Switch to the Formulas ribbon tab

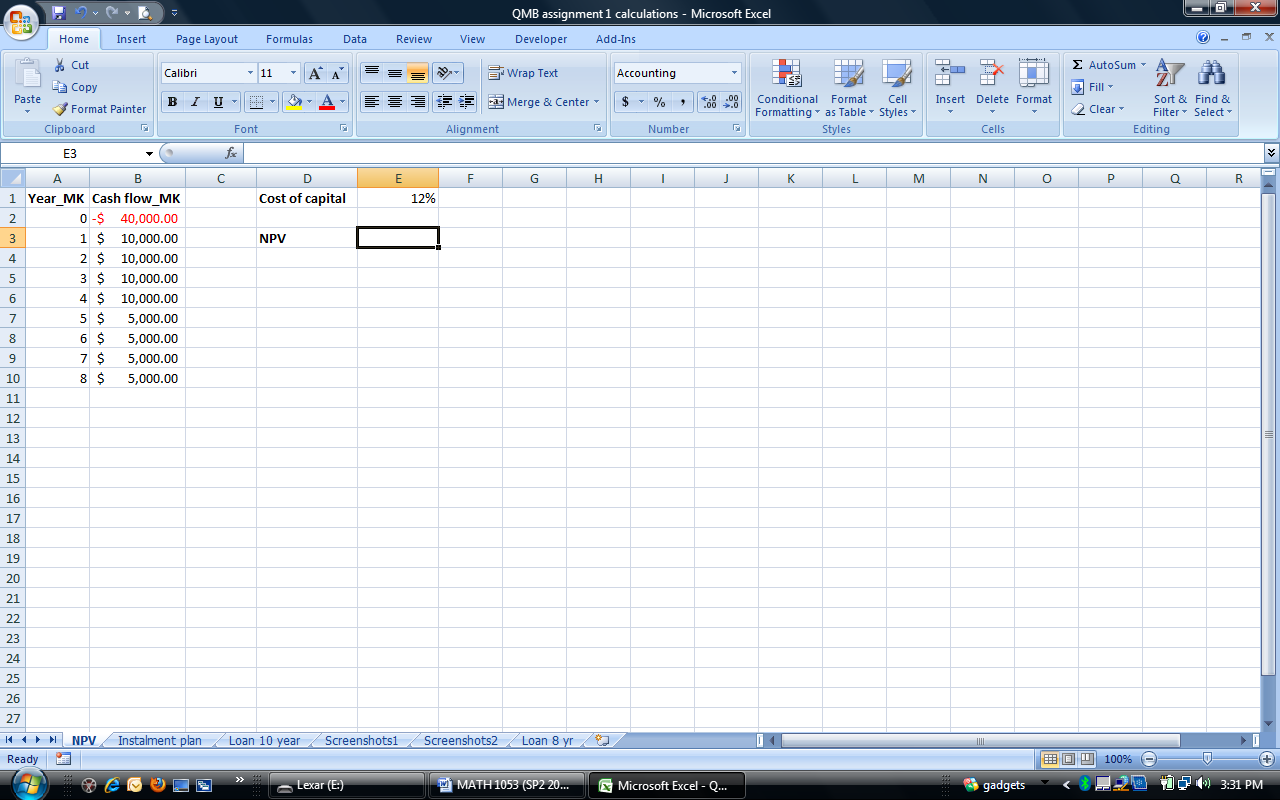[x=289, y=39]
